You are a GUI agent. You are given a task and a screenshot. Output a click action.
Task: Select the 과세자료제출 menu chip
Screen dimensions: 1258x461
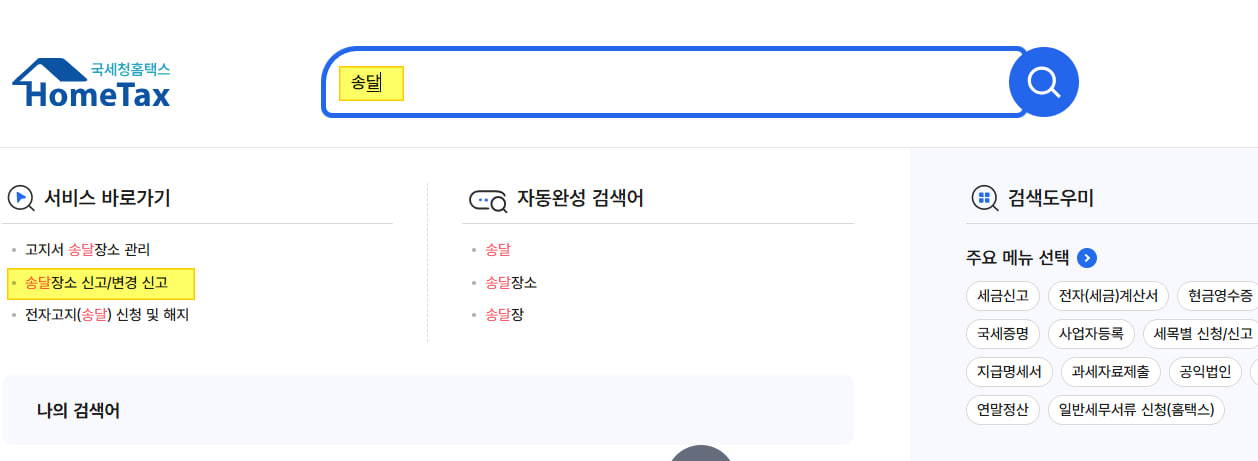click(1110, 372)
